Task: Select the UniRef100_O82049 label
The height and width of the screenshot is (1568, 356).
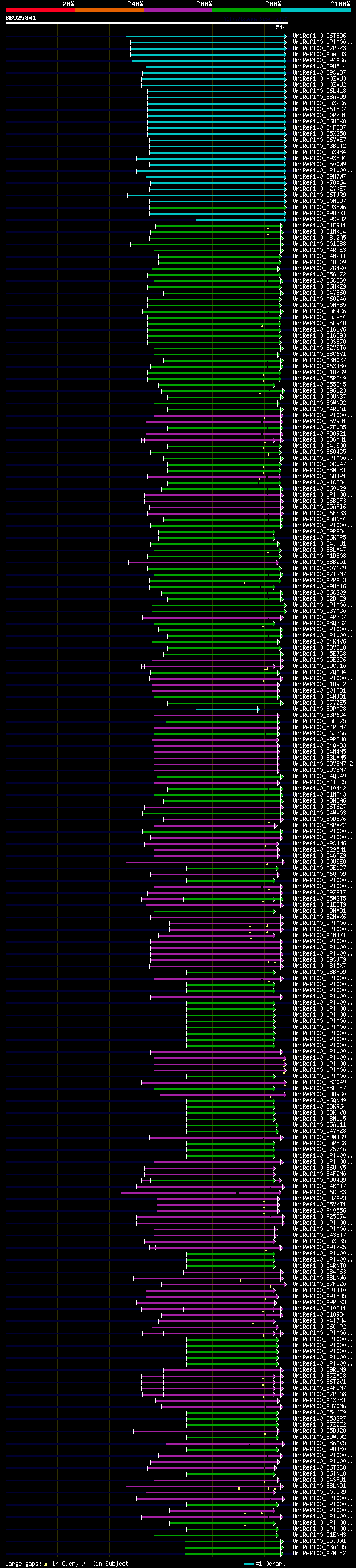Action: [319, 1082]
